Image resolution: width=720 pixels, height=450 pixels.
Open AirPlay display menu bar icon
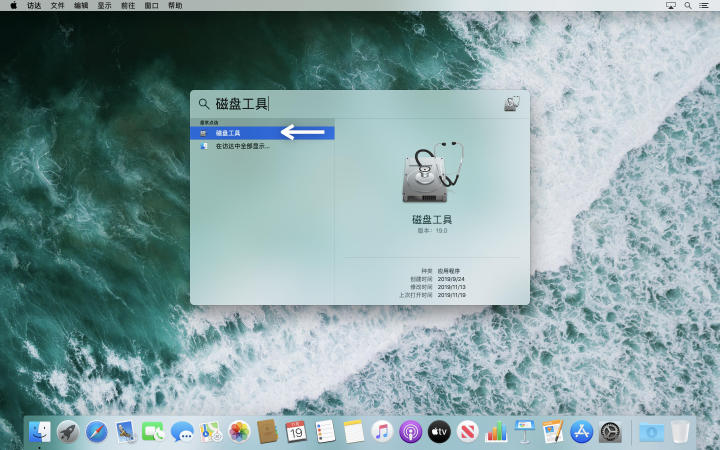tap(671, 6)
